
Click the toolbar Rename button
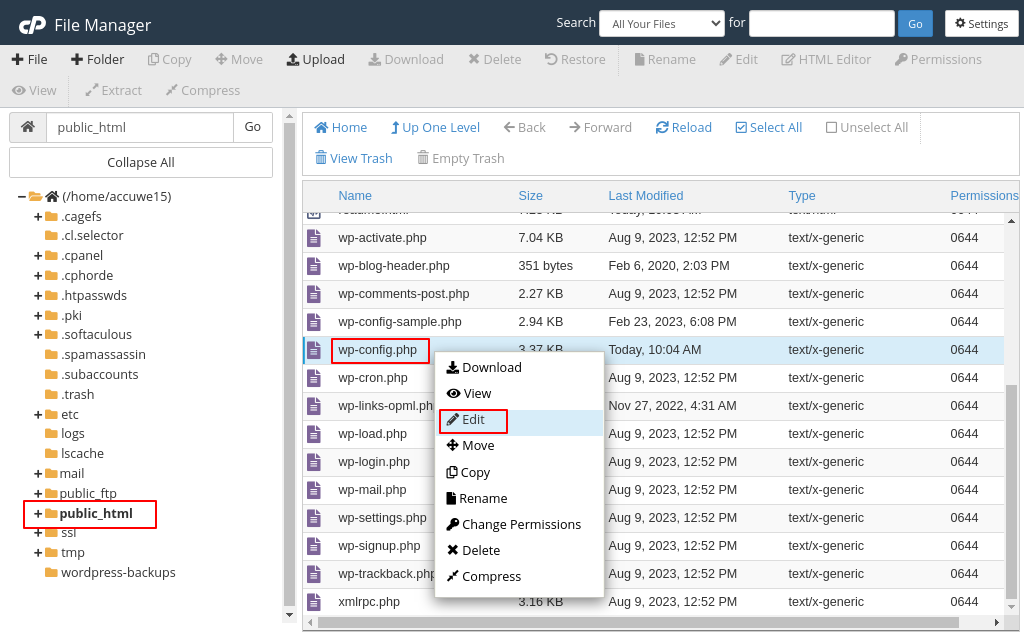(665, 59)
